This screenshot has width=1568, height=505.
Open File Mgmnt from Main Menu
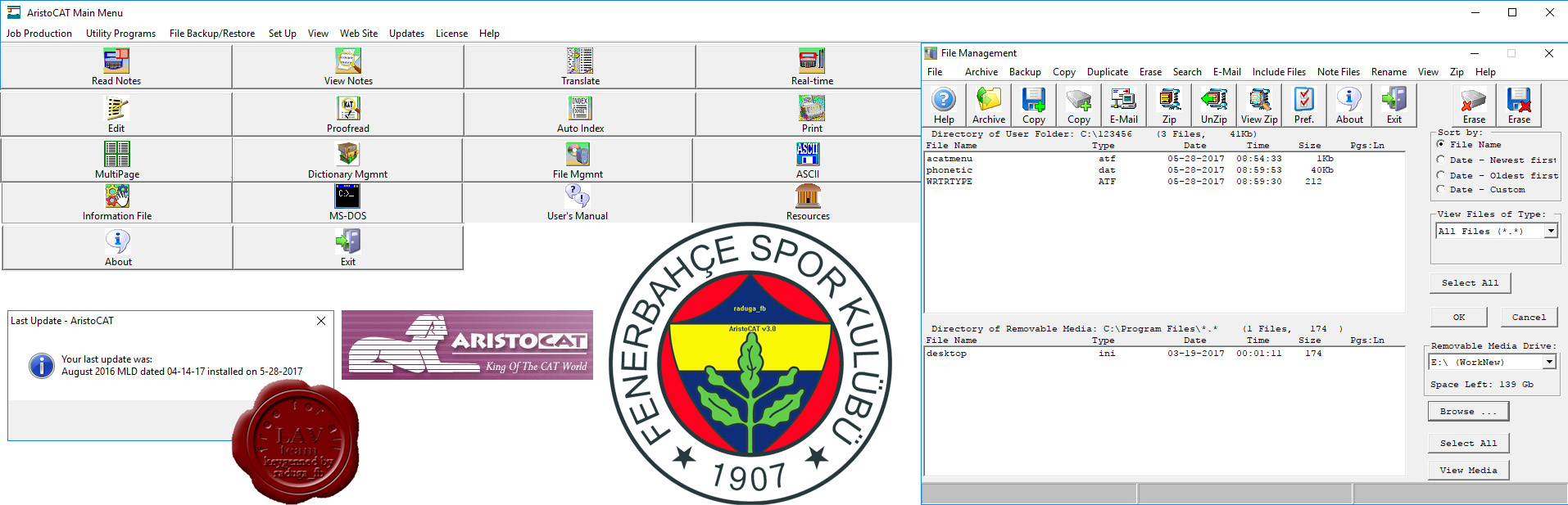click(x=578, y=160)
